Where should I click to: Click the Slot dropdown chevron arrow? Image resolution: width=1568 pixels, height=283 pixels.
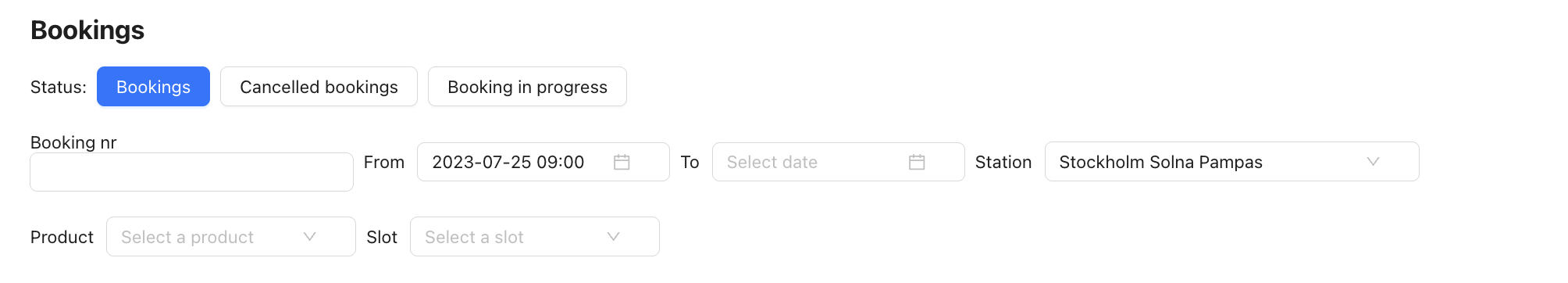click(x=613, y=237)
